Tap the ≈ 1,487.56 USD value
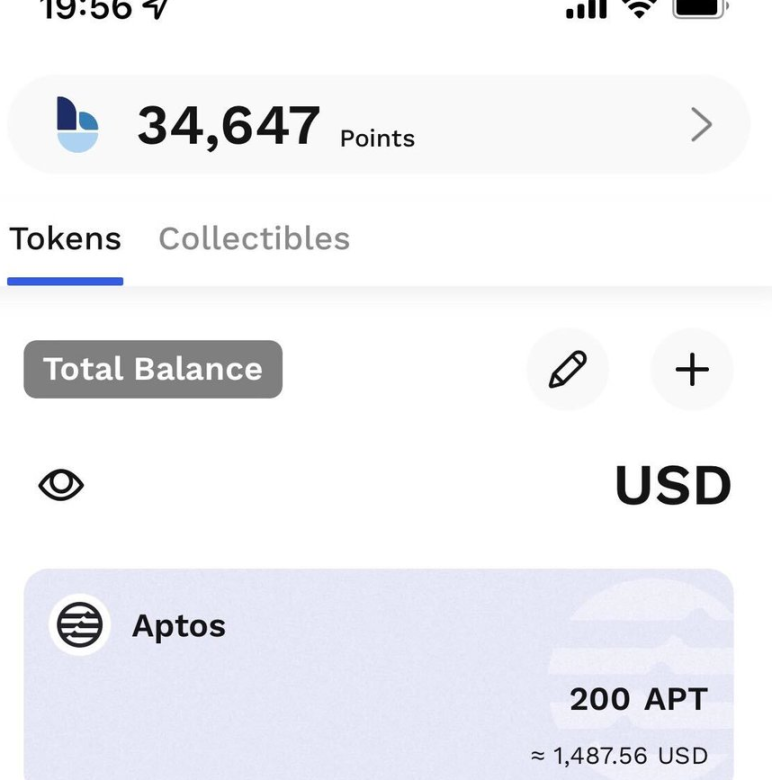The image size is (772, 780). [x=619, y=756]
